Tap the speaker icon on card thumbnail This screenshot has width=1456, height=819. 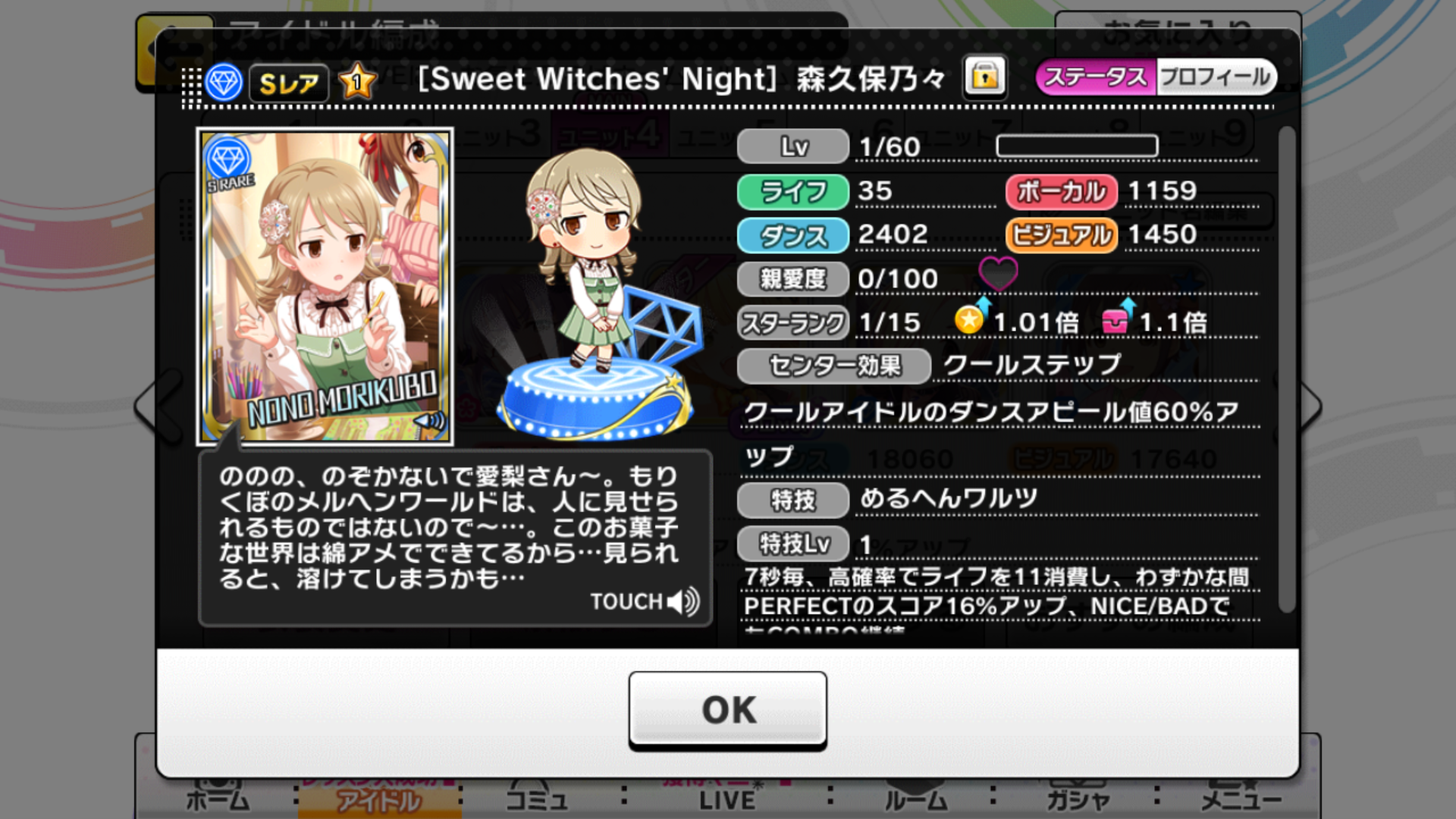pos(429,422)
